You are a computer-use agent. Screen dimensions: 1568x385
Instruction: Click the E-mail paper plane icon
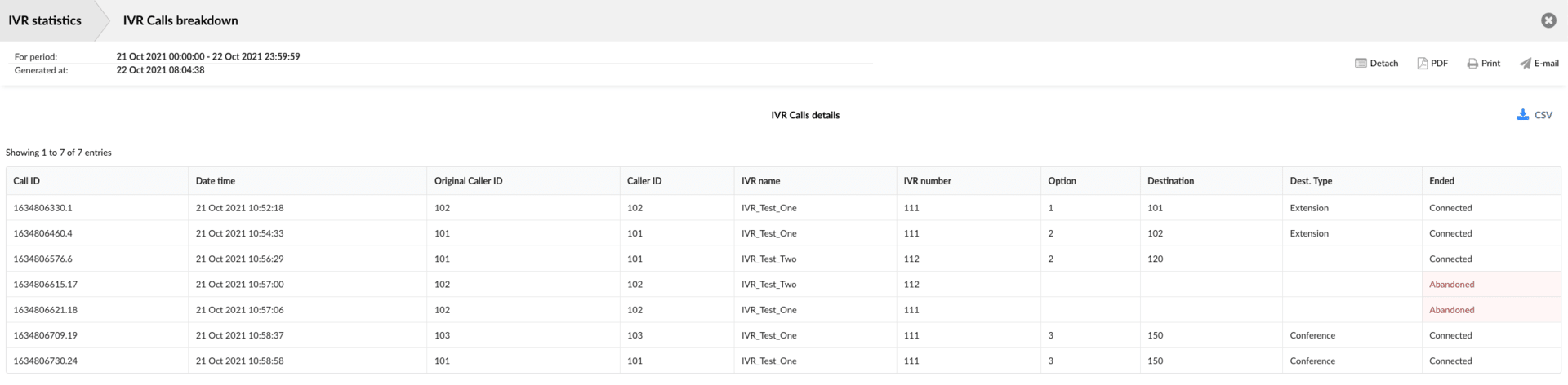[1525, 64]
